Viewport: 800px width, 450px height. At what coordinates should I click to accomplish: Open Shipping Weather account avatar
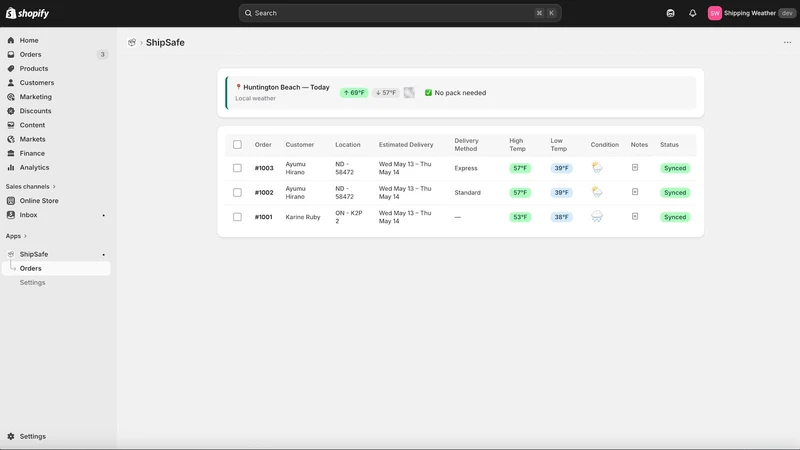714,13
